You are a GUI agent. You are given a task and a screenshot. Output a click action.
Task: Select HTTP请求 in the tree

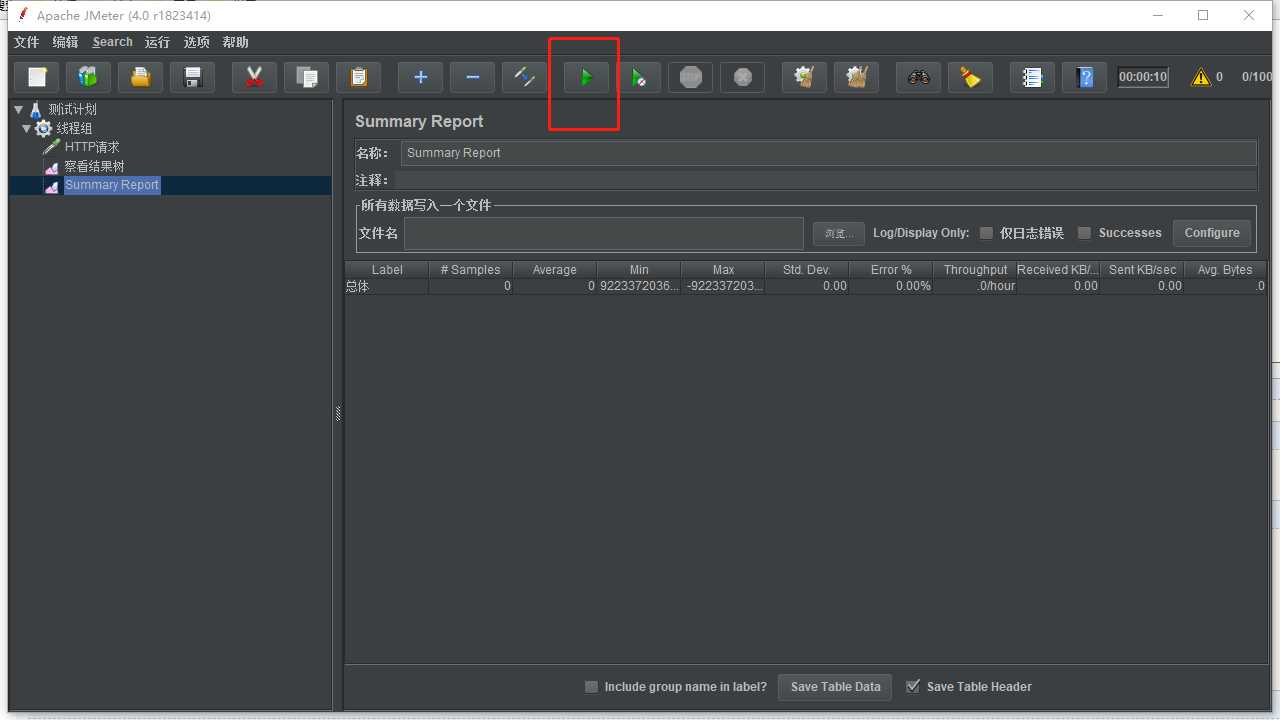click(x=92, y=147)
